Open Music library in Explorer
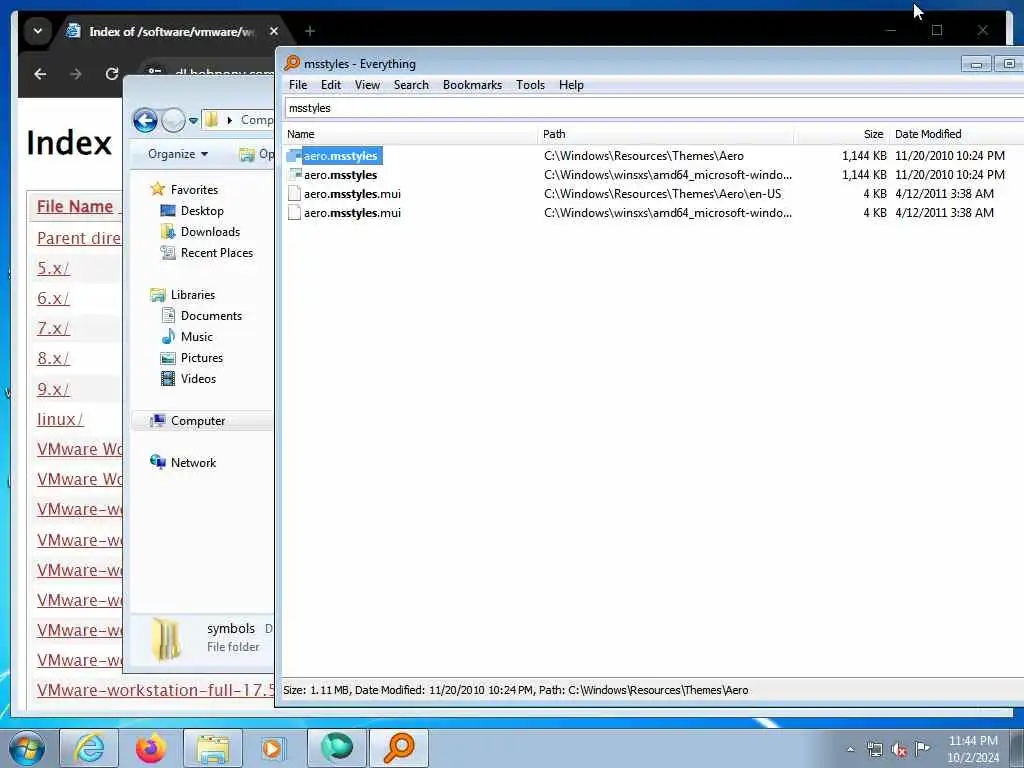The width and height of the screenshot is (1024, 768). [197, 336]
